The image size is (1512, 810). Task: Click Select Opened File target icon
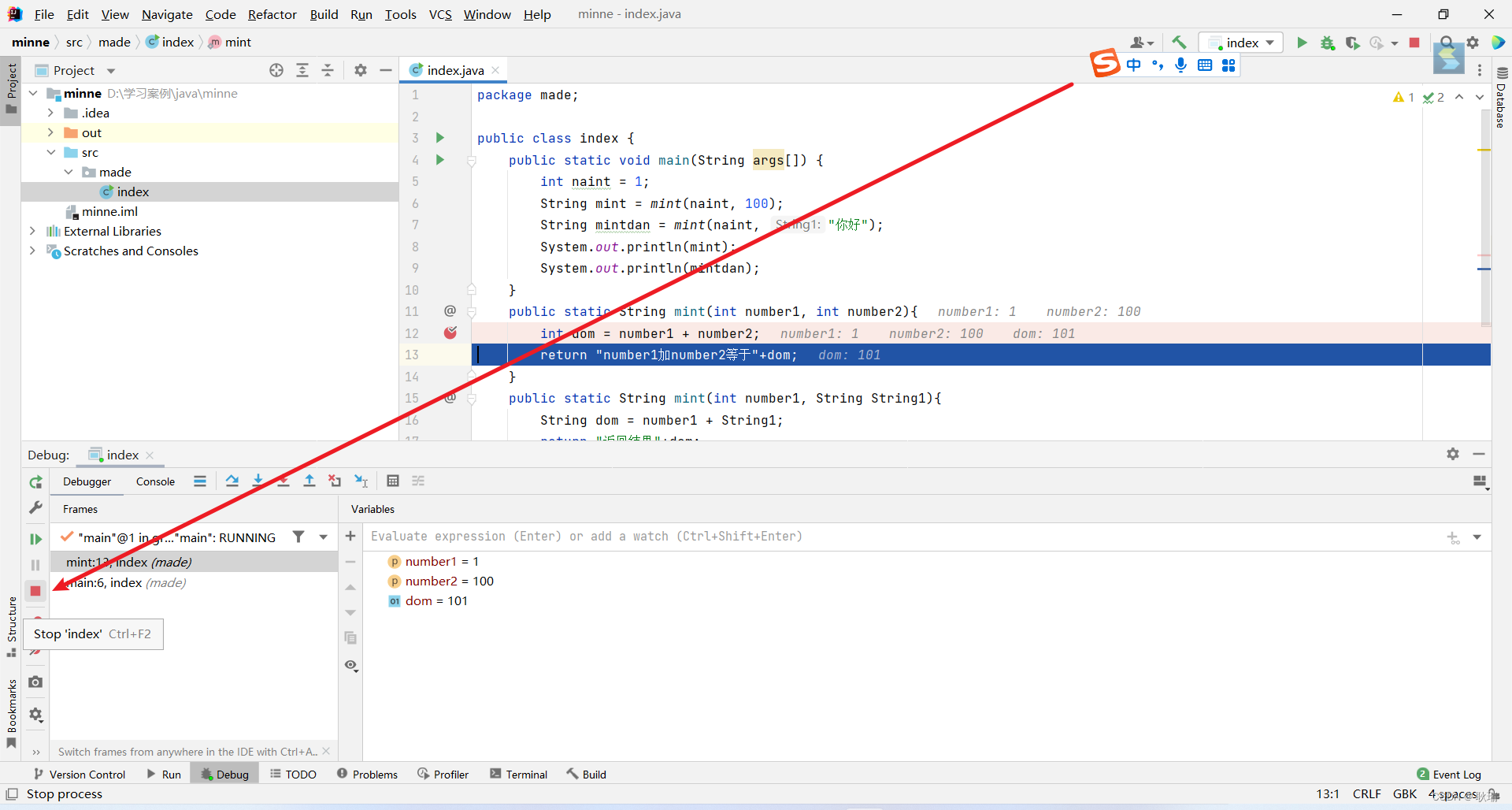[276, 70]
